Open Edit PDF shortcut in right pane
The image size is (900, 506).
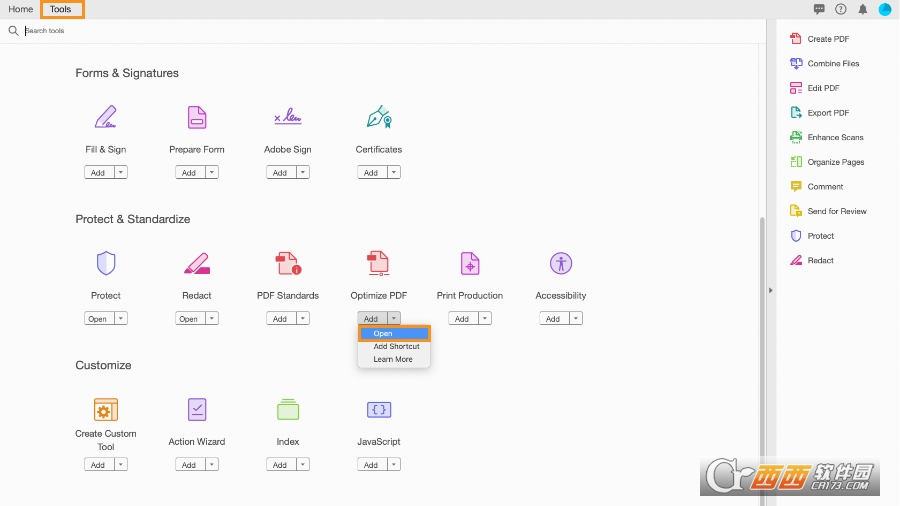815,88
